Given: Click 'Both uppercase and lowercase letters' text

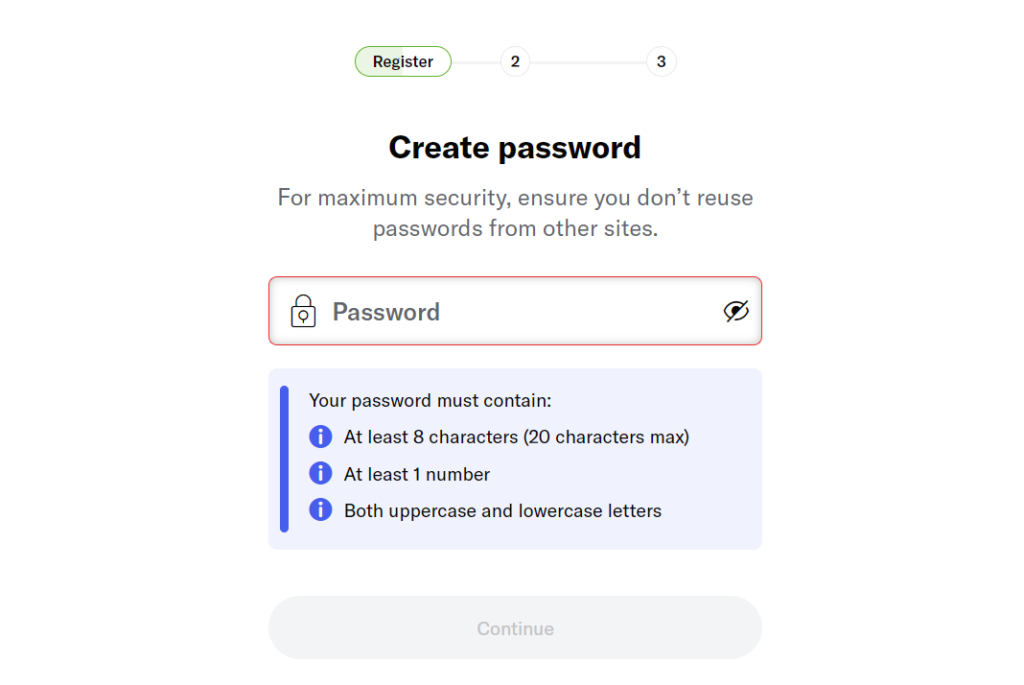Looking at the screenshot, I should 502,511.
